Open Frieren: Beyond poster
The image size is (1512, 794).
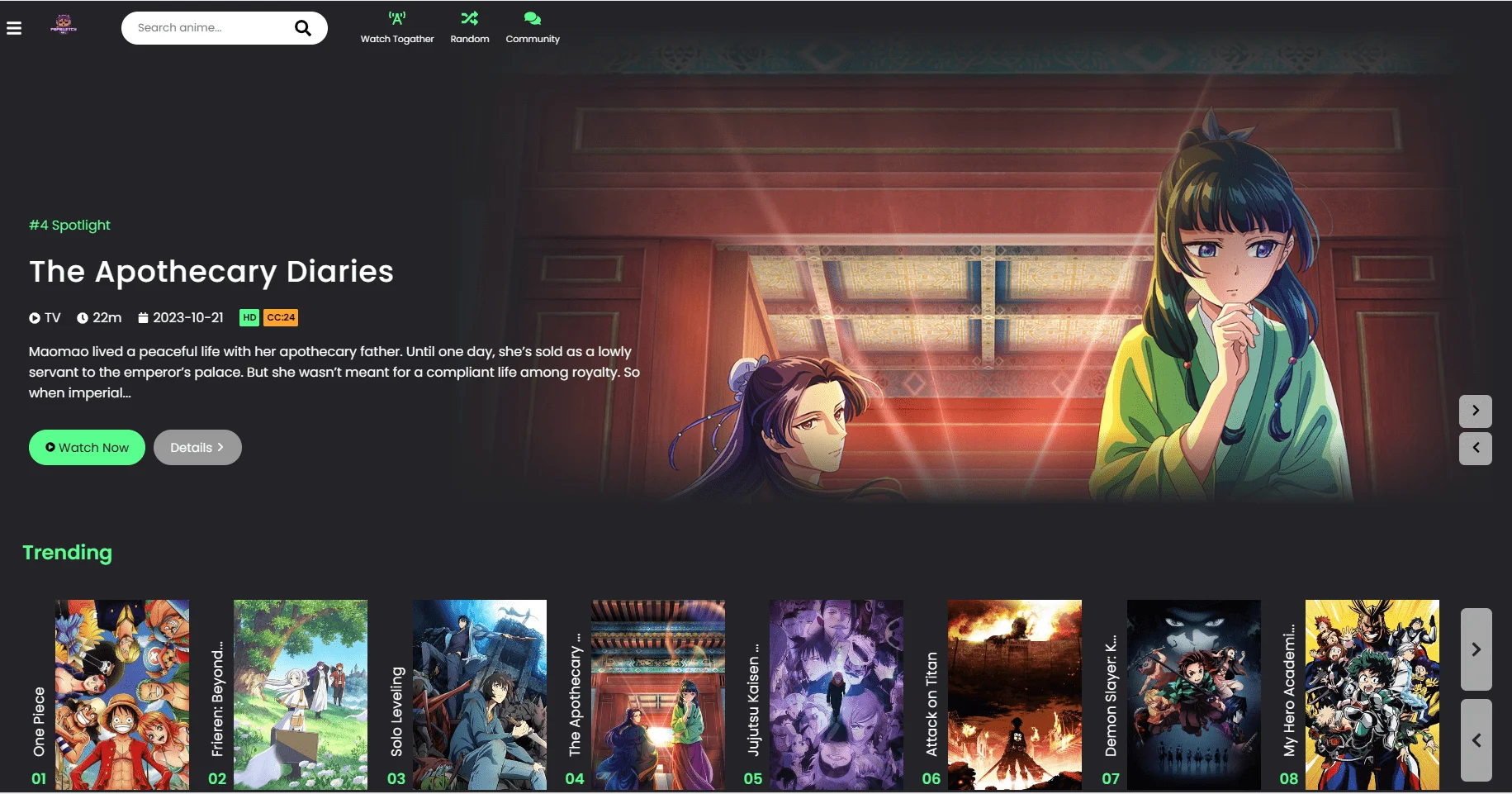coord(301,695)
